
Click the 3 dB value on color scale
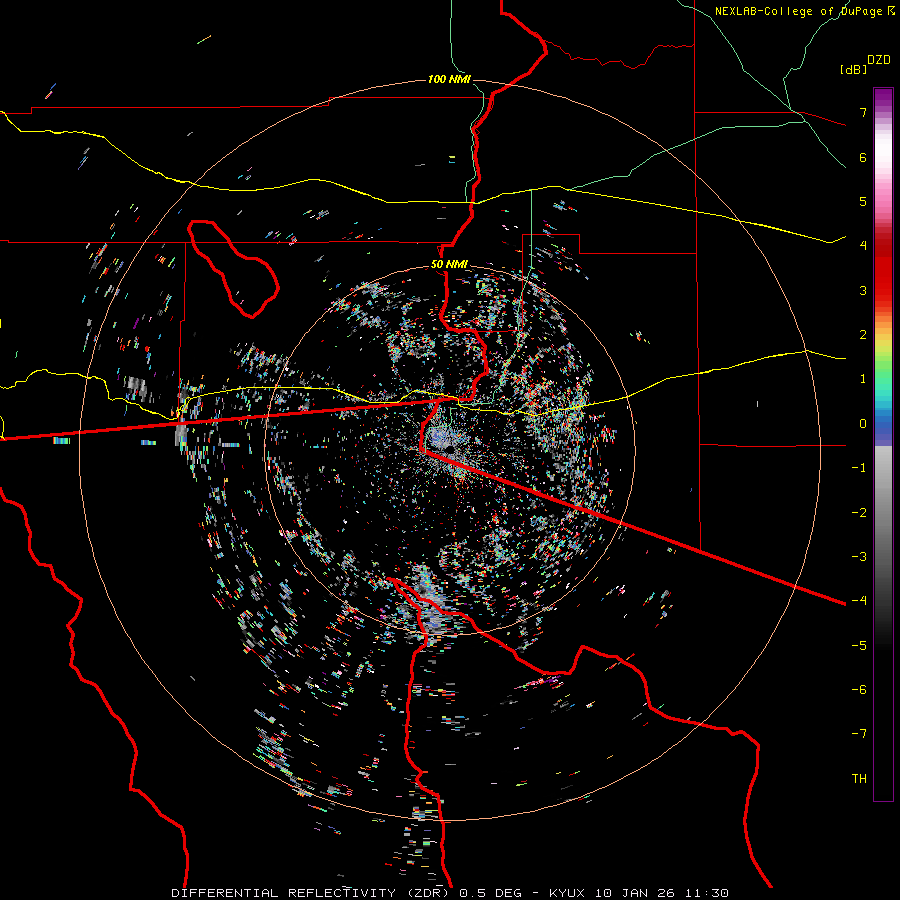point(863,290)
